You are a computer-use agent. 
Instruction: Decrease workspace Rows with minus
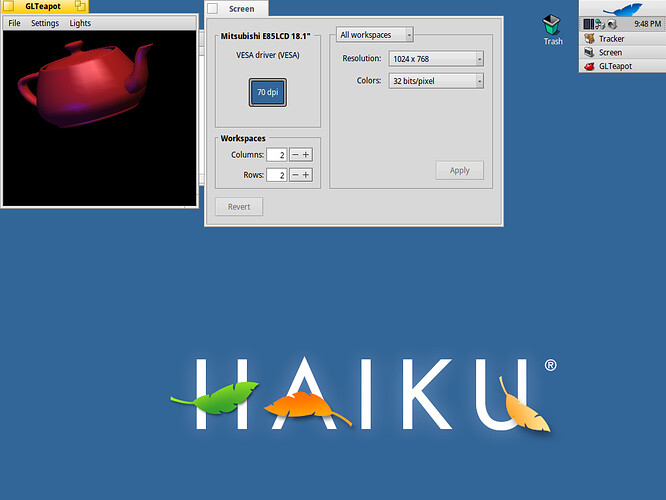pyautogui.click(x=295, y=175)
